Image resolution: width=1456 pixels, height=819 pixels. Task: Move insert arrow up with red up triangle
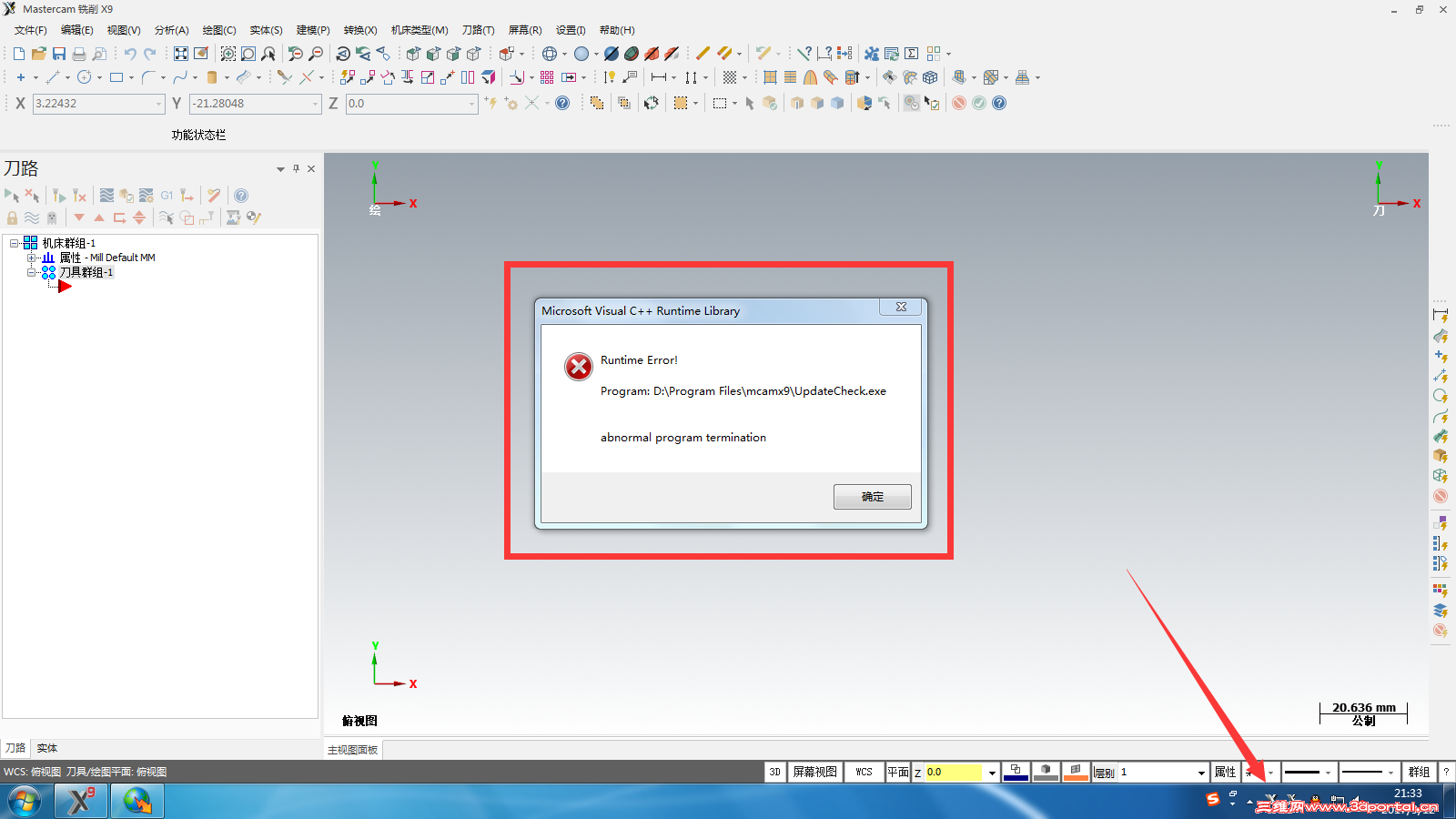click(x=99, y=217)
